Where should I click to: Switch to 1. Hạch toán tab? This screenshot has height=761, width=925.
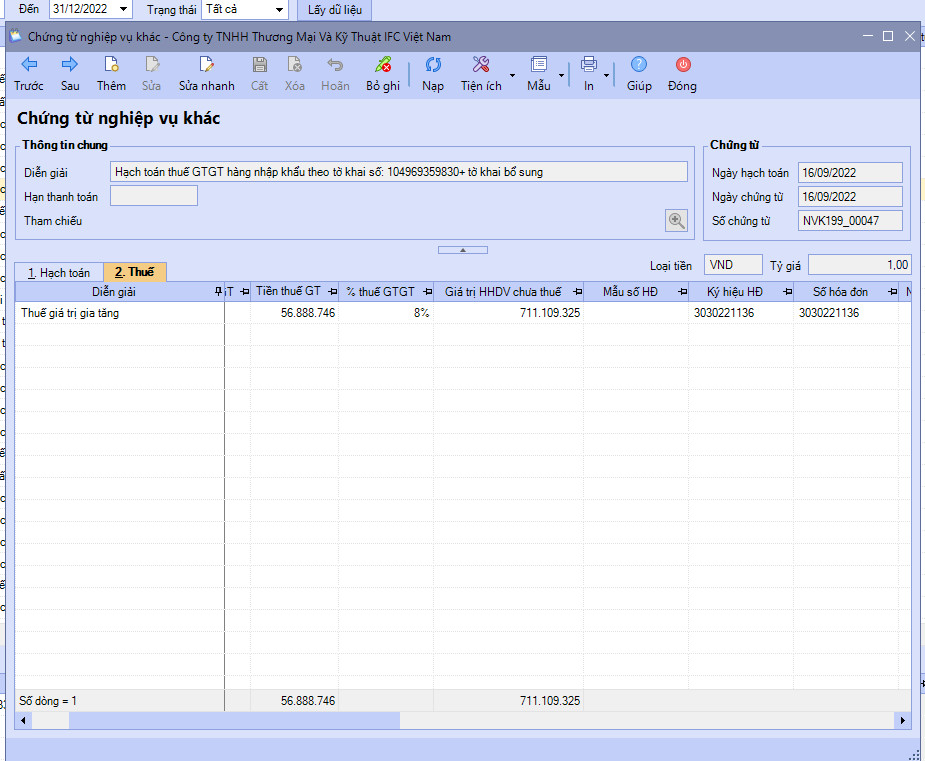coord(59,273)
